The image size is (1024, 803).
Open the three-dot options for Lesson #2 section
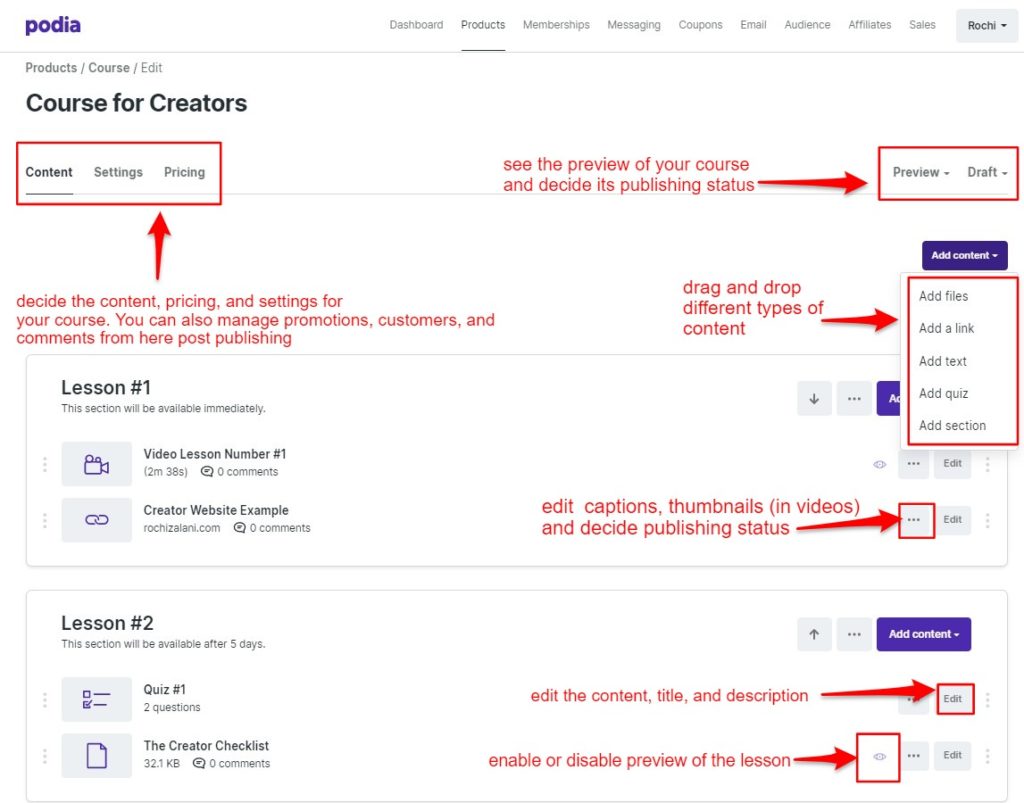click(x=854, y=634)
